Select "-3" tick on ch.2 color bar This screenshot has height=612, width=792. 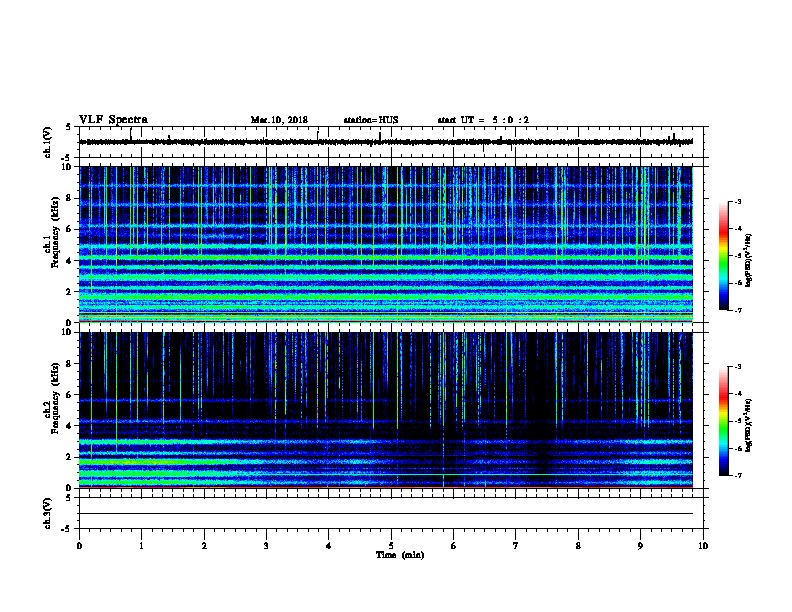click(737, 367)
